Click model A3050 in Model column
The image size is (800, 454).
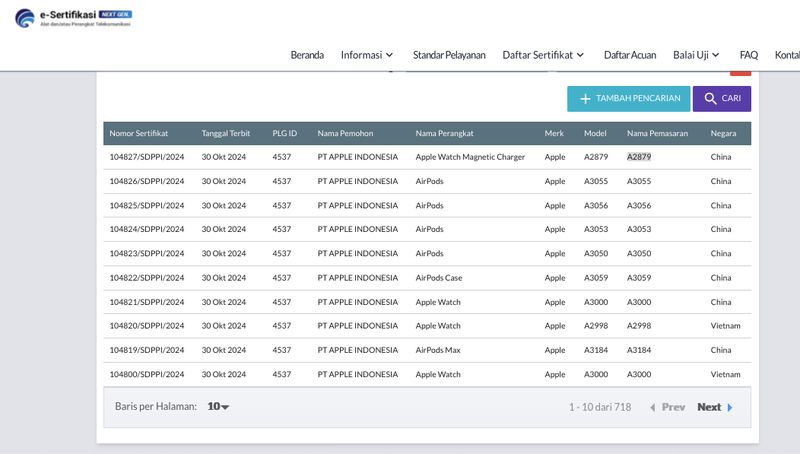pos(596,254)
